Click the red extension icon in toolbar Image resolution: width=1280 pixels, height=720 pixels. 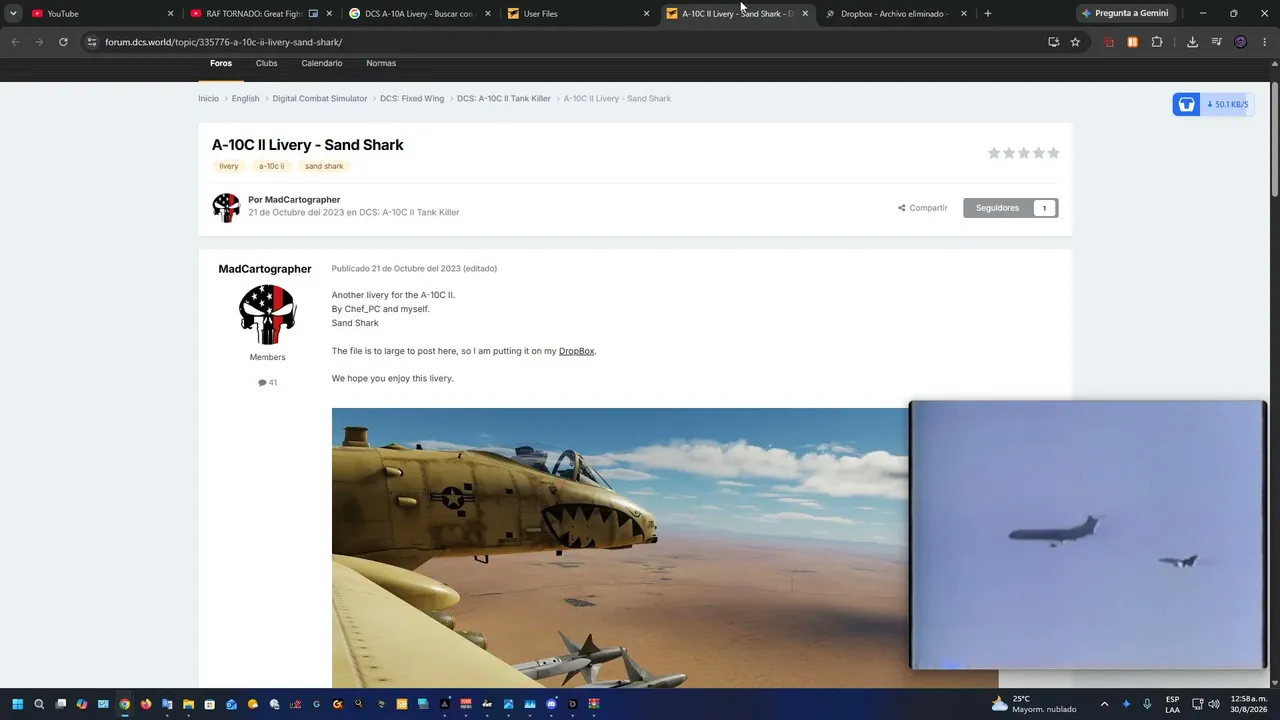(x=1109, y=42)
